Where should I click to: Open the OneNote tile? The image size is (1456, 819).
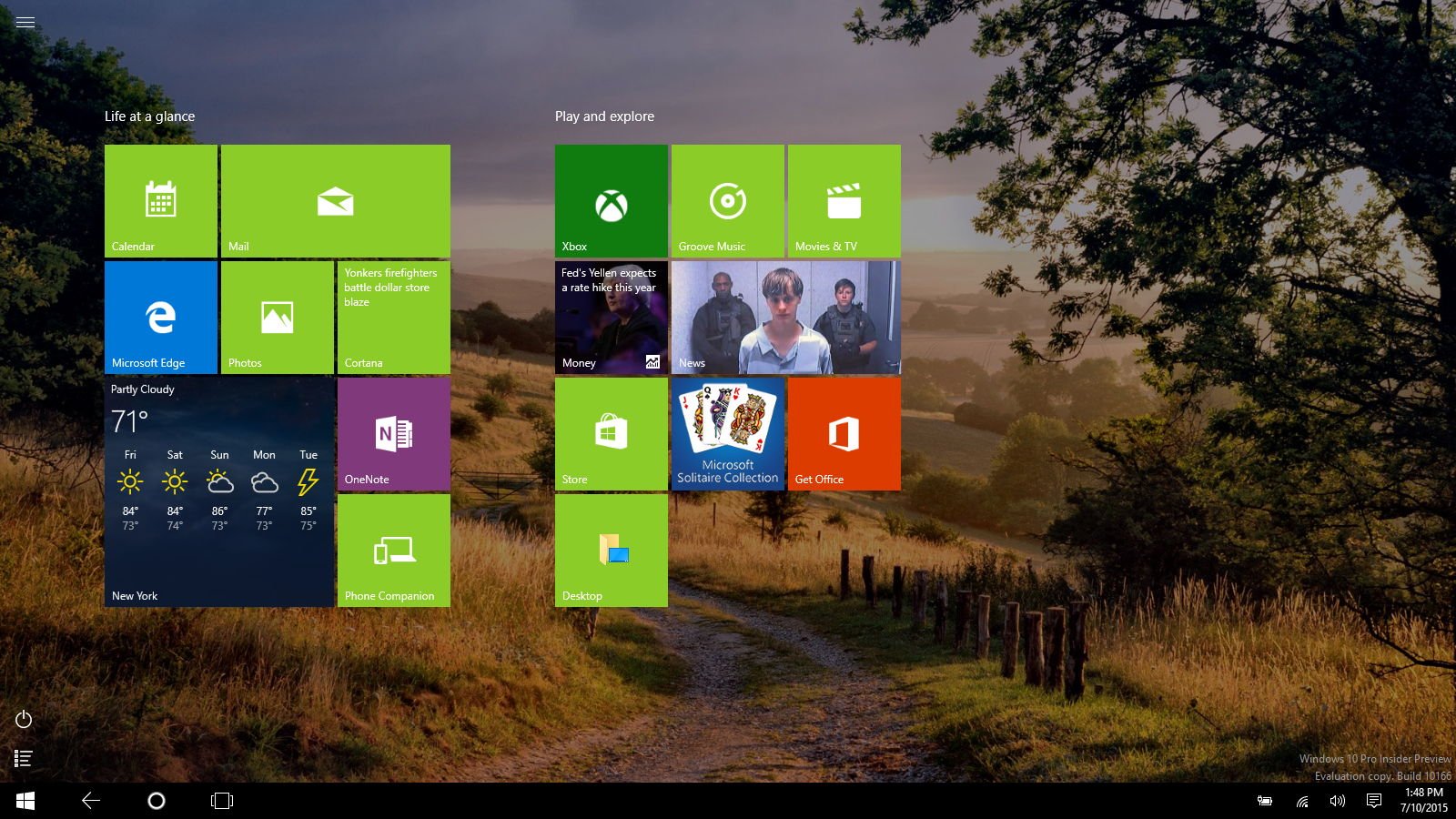(x=394, y=434)
